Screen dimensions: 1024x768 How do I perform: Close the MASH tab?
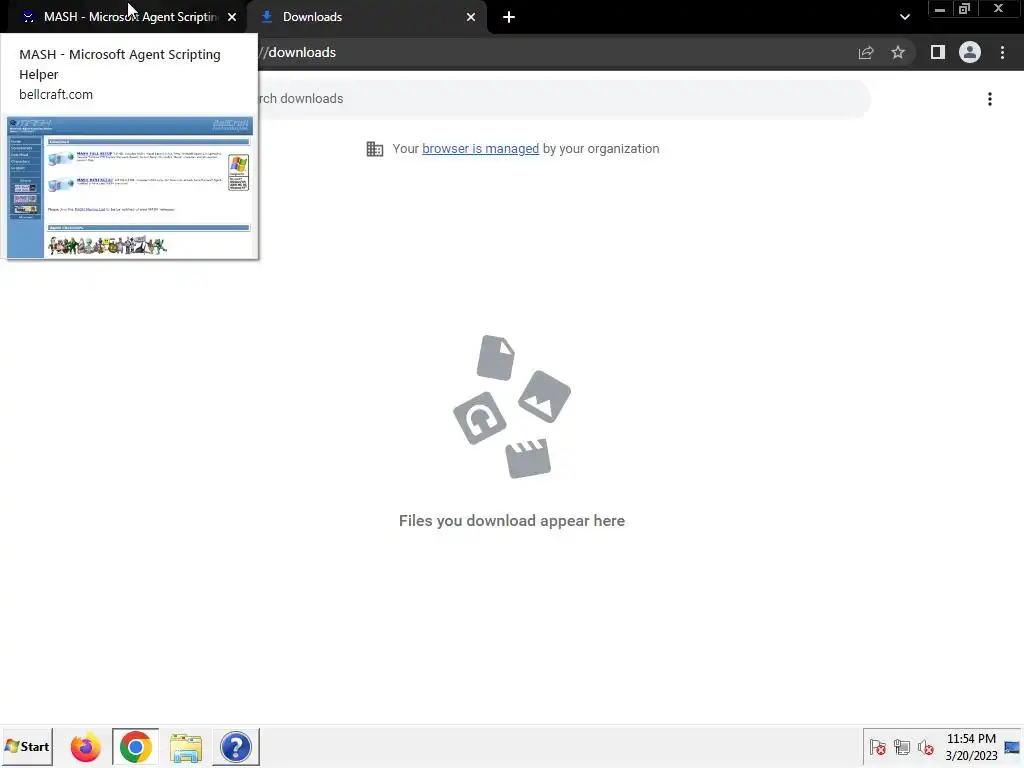pos(232,17)
